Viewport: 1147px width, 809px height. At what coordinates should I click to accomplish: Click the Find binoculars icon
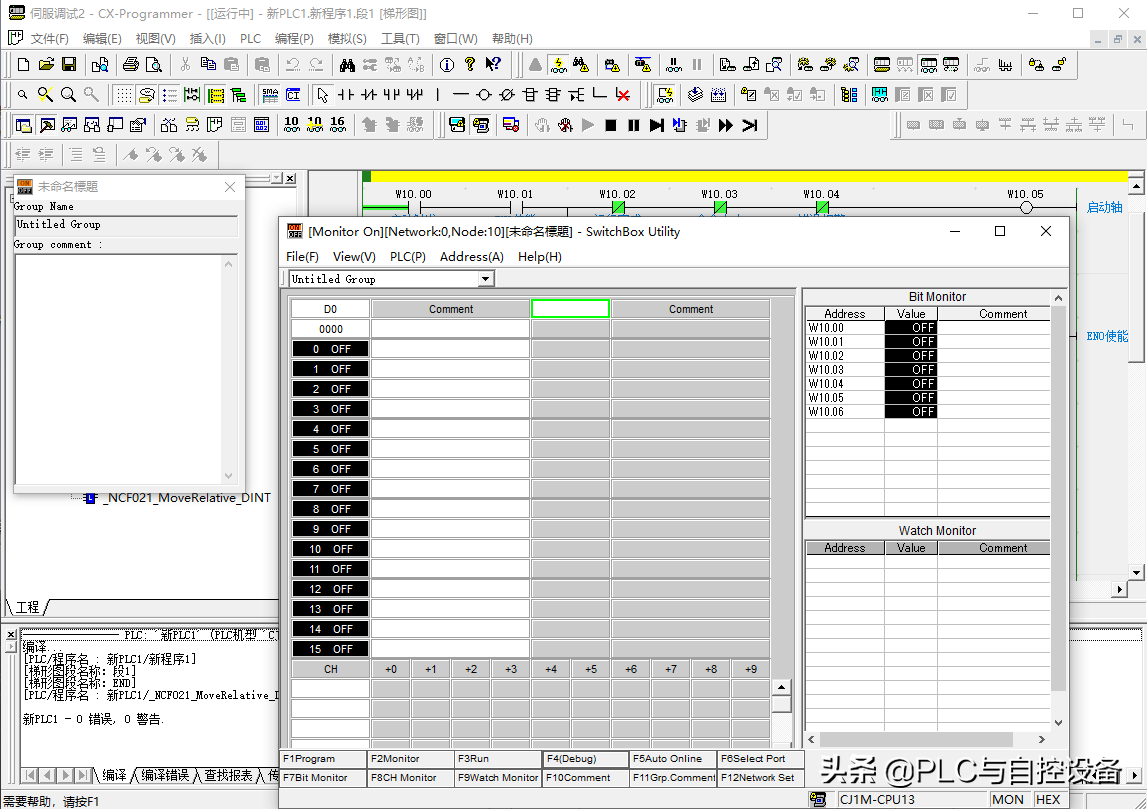pyautogui.click(x=347, y=65)
